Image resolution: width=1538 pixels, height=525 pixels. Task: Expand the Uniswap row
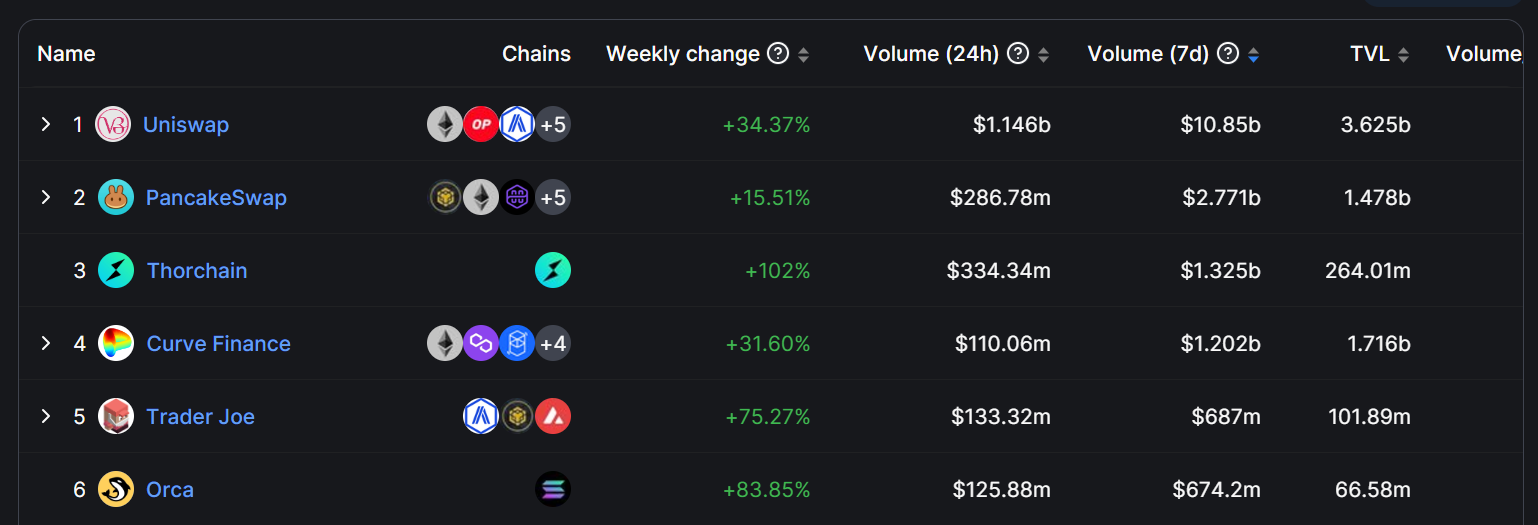(45, 125)
